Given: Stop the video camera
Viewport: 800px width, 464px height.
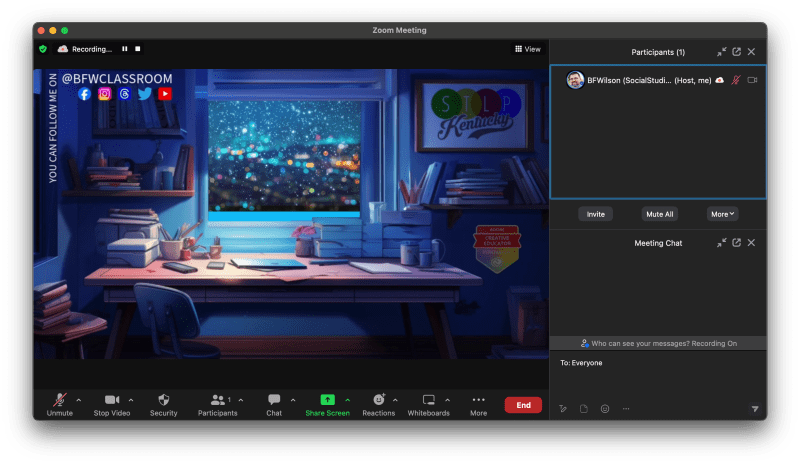Looking at the screenshot, I should point(111,400).
